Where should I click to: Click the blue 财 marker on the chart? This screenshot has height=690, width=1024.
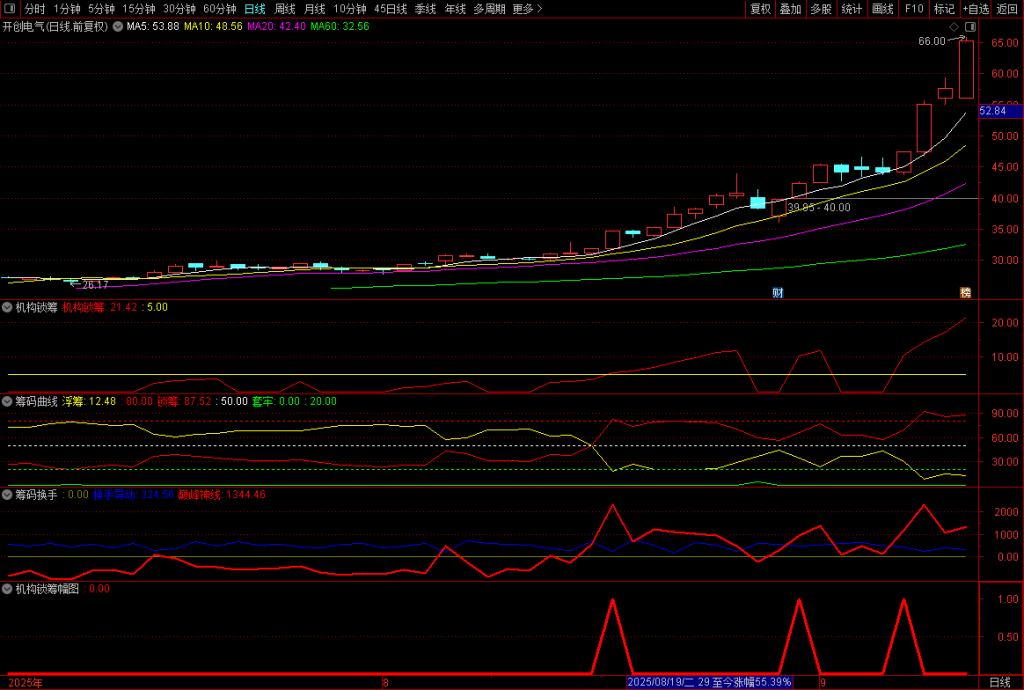click(778, 292)
